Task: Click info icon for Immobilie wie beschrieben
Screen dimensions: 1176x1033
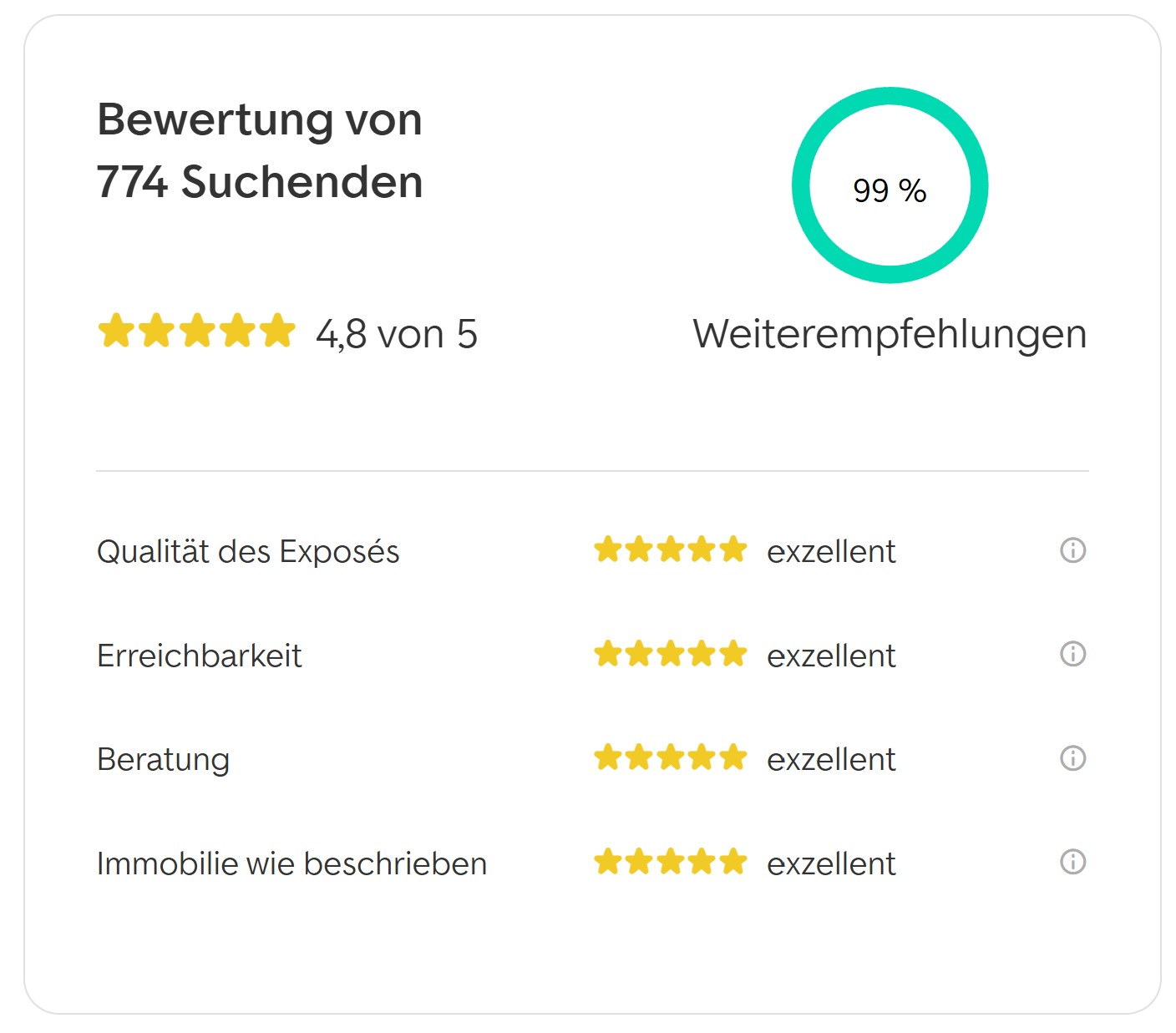Action: coord(1072,862)
